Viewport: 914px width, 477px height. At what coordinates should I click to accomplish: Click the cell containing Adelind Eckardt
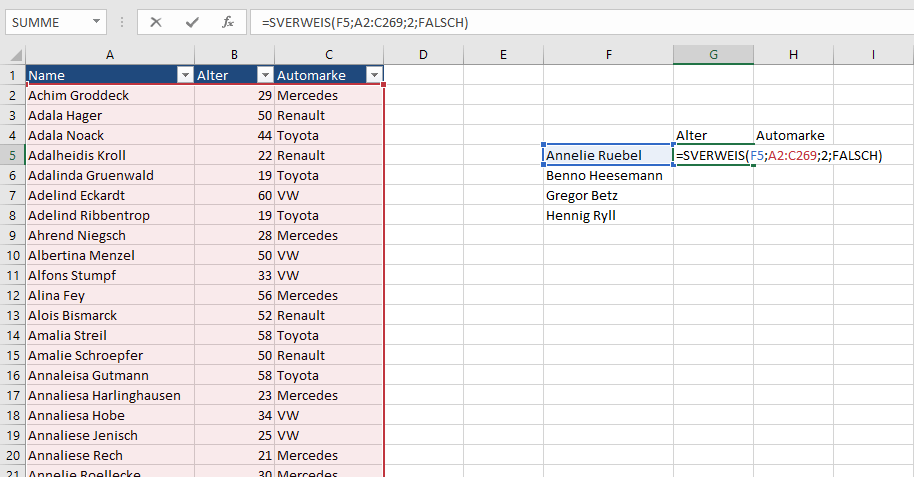pos(110,195)
